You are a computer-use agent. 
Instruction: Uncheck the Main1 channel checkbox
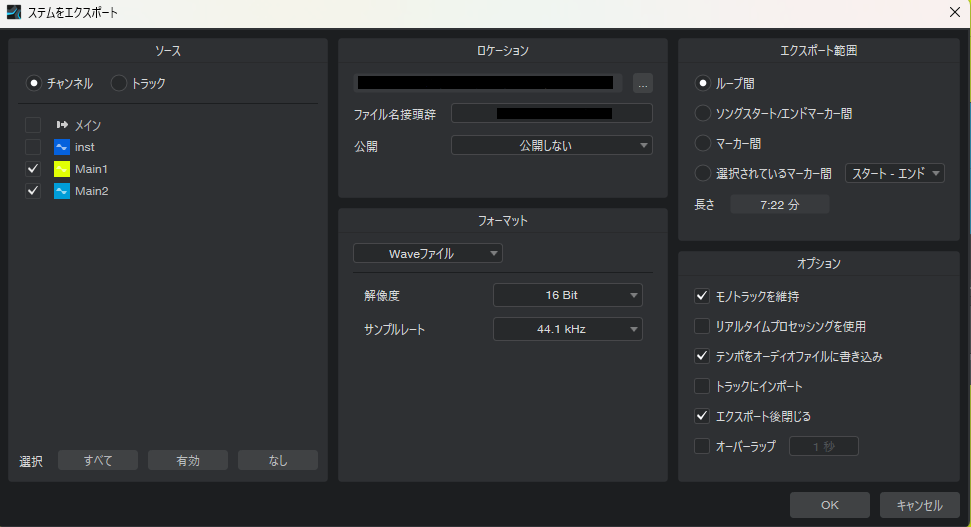click(33, 169)
